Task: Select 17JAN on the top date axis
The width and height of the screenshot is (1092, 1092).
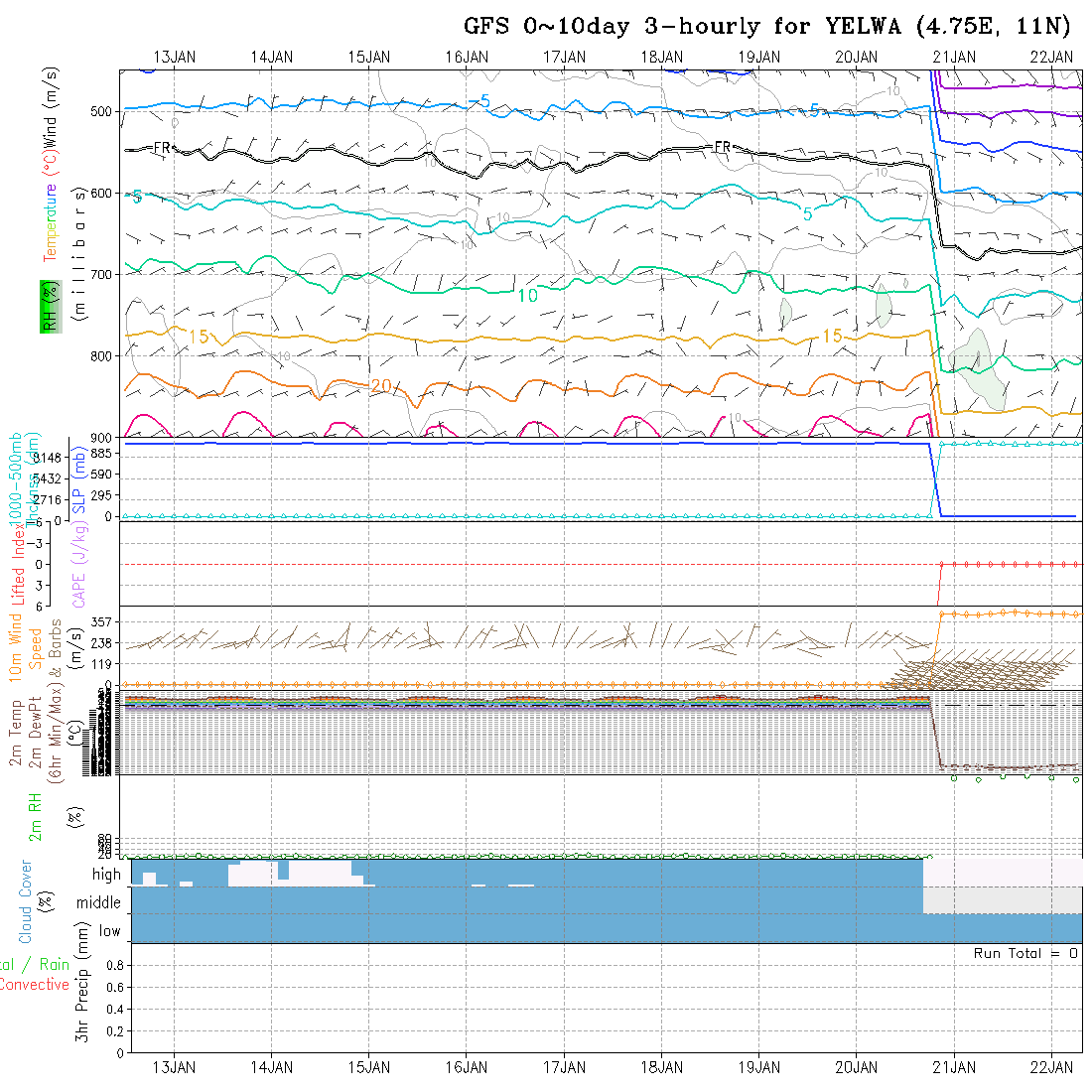Action: click(x=564, y=57)
